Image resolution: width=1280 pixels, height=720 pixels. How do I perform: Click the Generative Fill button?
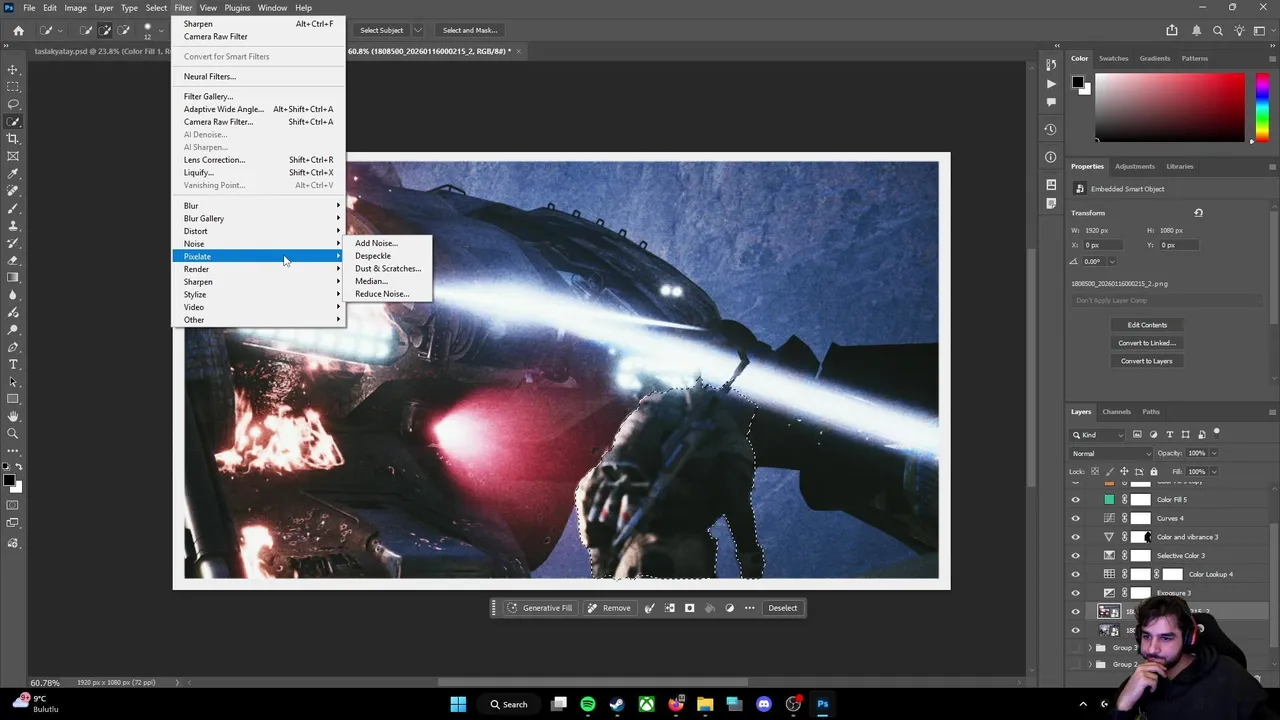click(540, 608)
